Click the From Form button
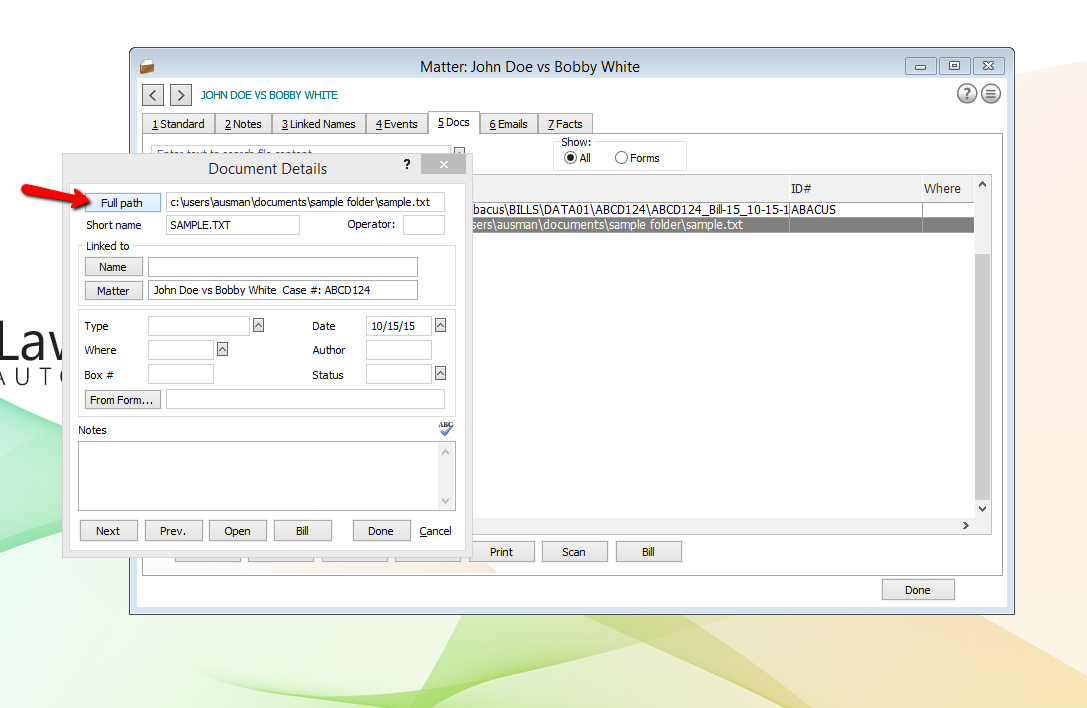The width and height of the screenshot is (1087, 708). [x=122, y=399]
